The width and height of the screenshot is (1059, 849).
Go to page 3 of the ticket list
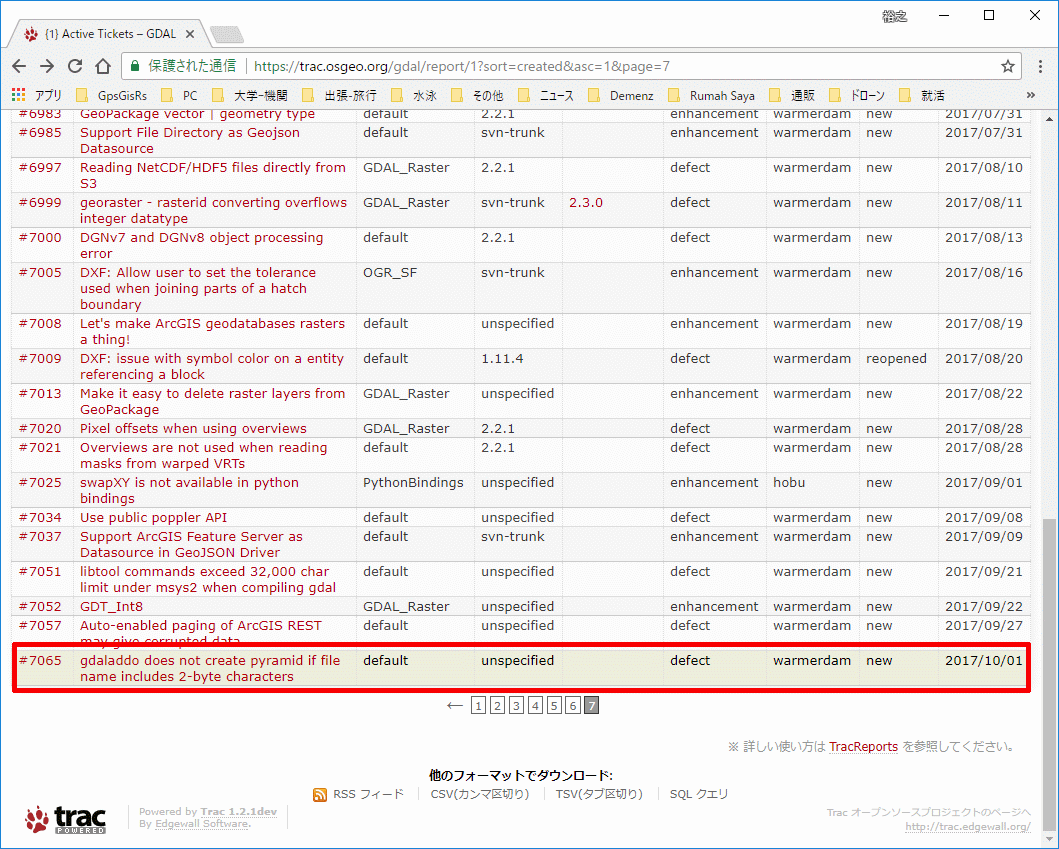pyautogui.click(x=516, y=705)
